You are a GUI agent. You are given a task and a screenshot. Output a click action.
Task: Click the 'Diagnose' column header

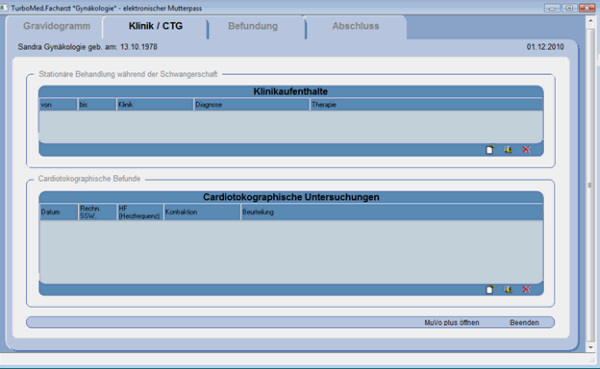tap(252, 104)
